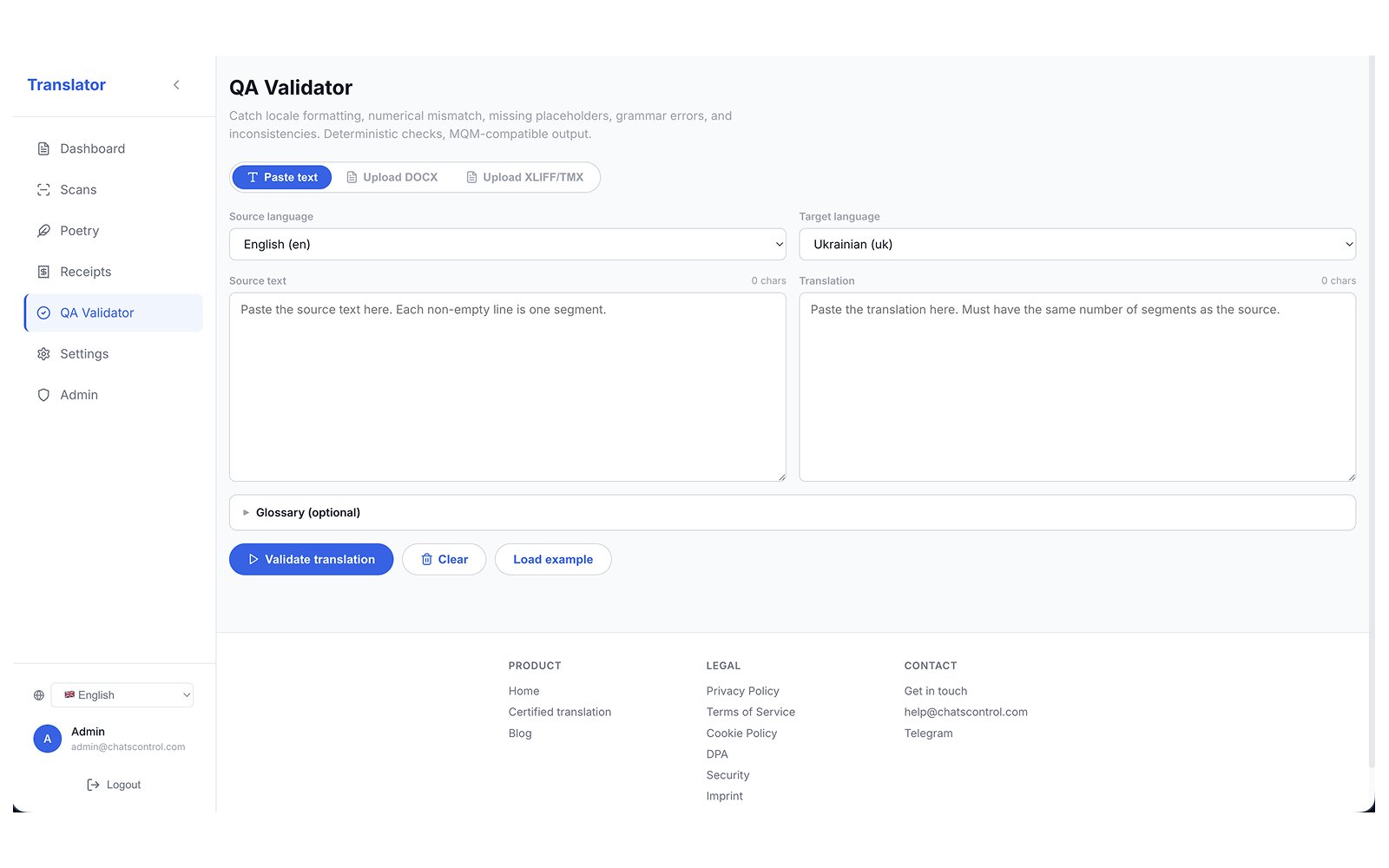The image size is (1389, 868).
Task: Click the QA Validator checkmark circle icon
Action: pyautogui.click(x=43, y=312)
